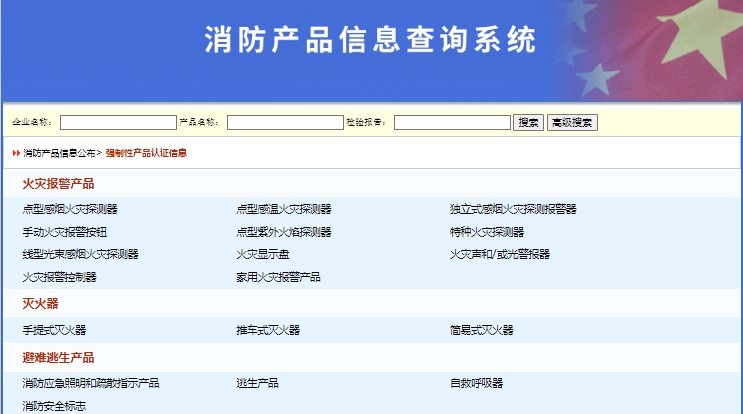This screenshot has width=743, height=414.
Task: Open 点型感烟火灾探测器 link
Action: point(70,209)
